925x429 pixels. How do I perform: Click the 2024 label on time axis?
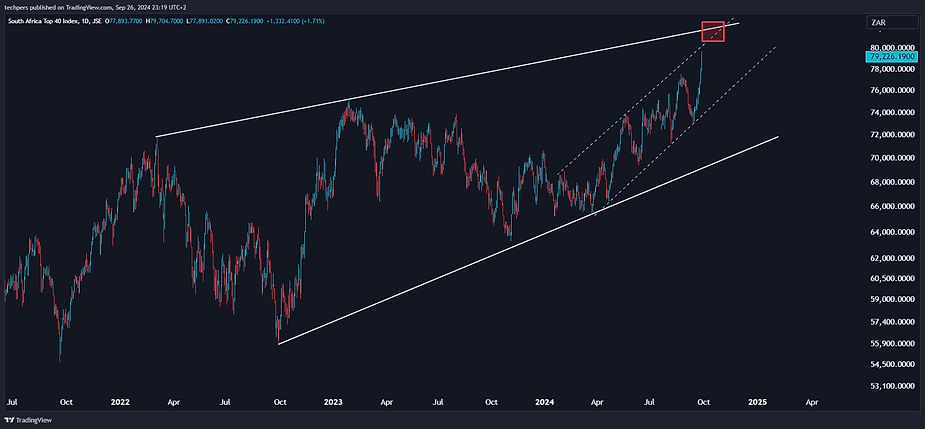tap(544, 402)
